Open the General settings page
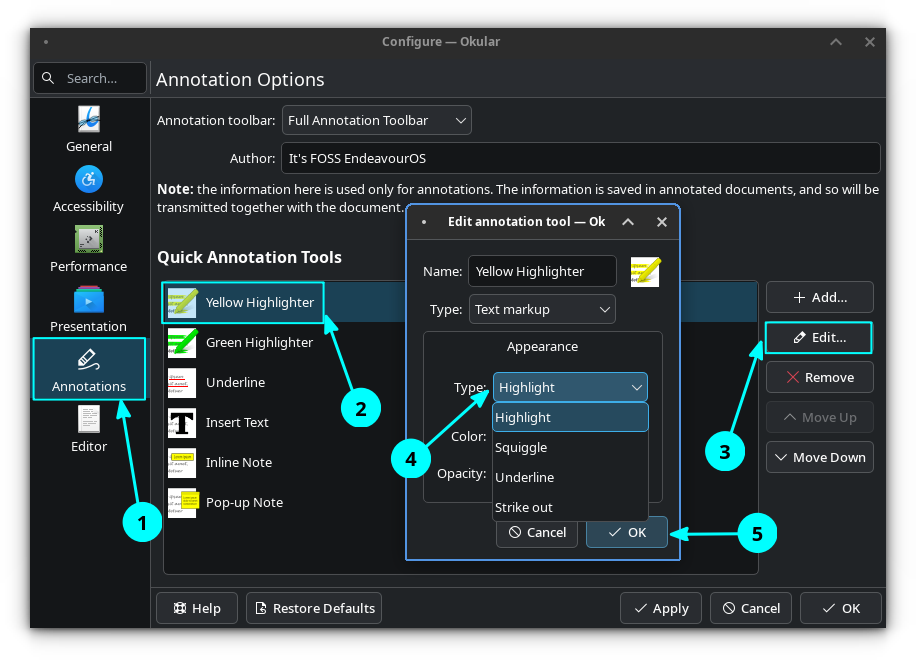 (x=89, y=129)
